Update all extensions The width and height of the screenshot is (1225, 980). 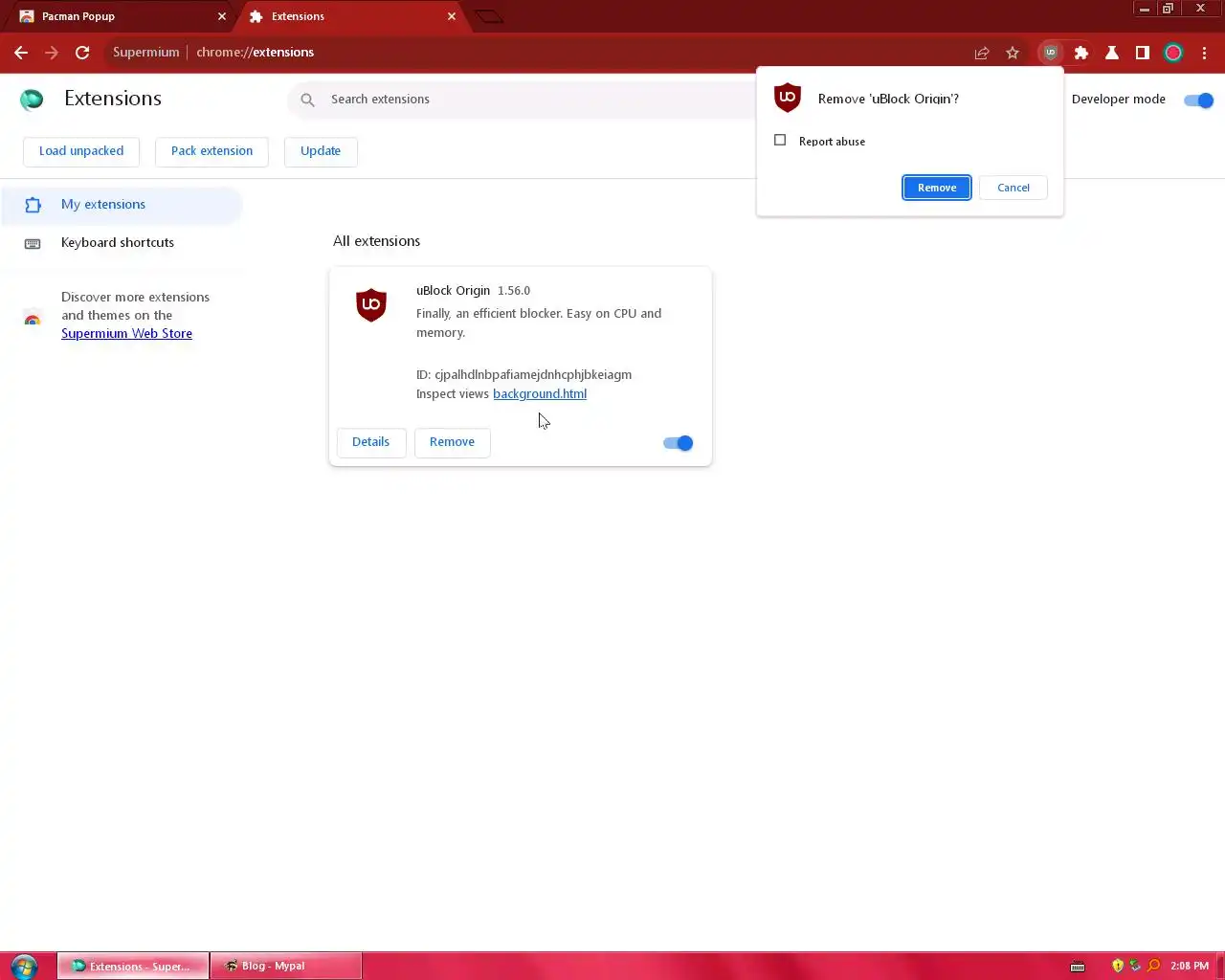(321, 151)
